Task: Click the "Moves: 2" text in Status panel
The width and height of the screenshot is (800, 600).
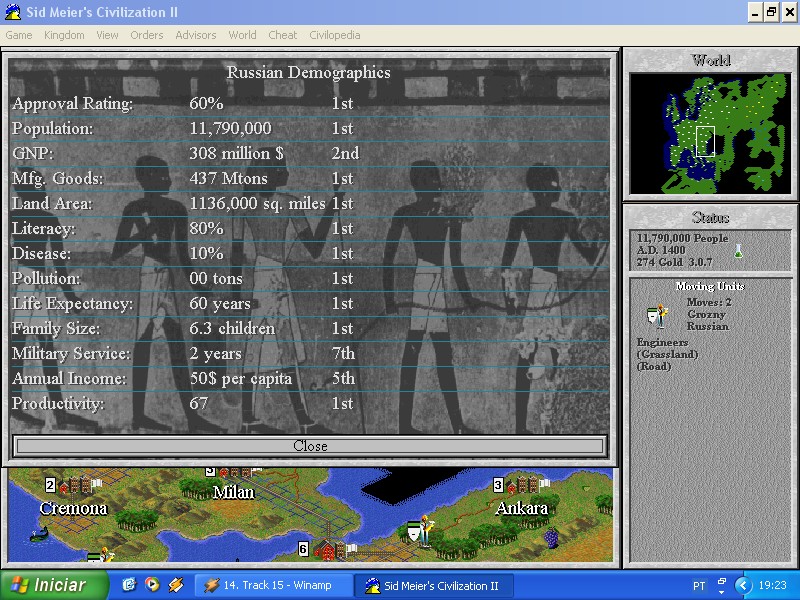Action: click(709, 302)
